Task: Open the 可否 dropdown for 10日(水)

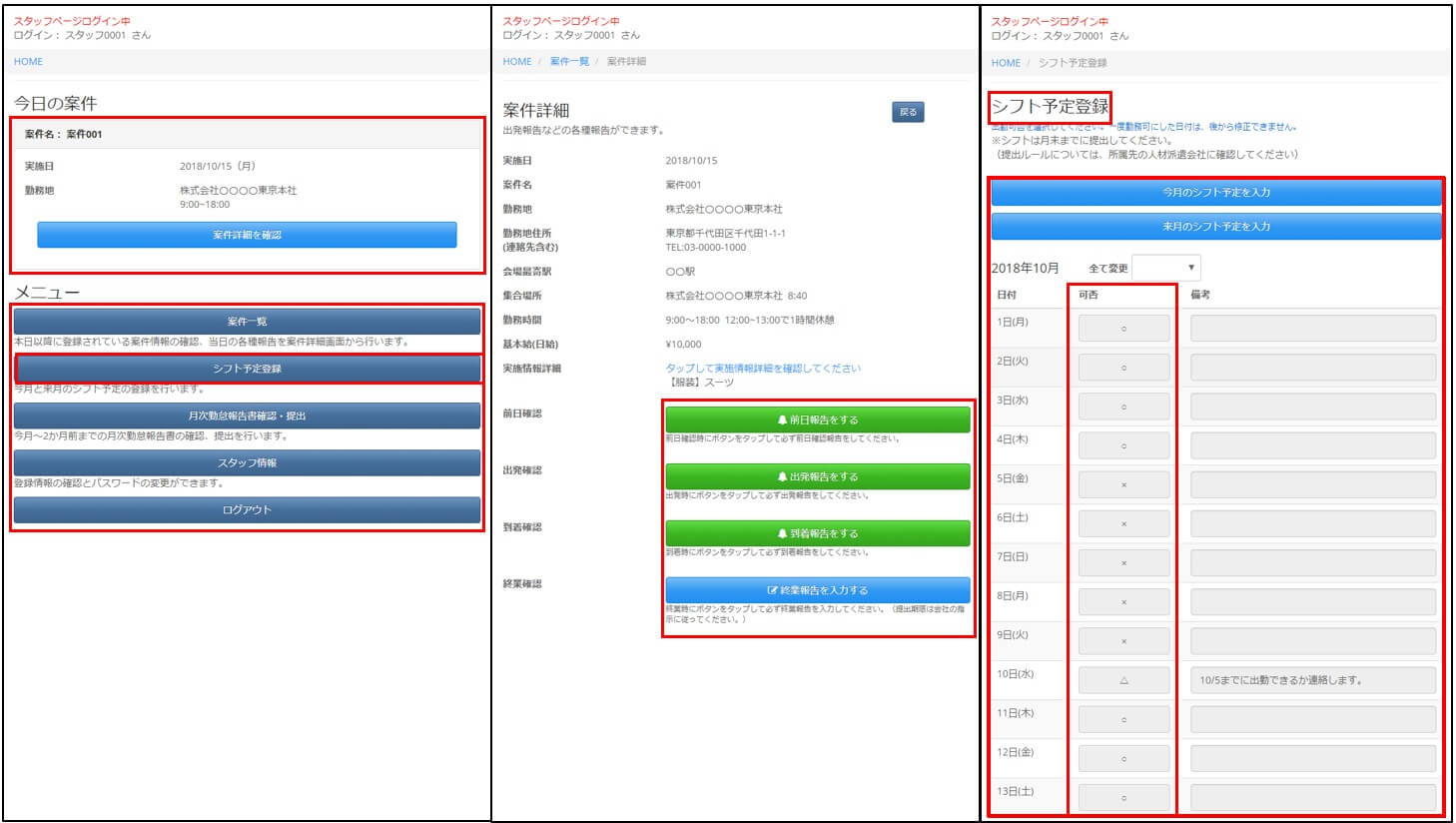Action: (1123, 680)
